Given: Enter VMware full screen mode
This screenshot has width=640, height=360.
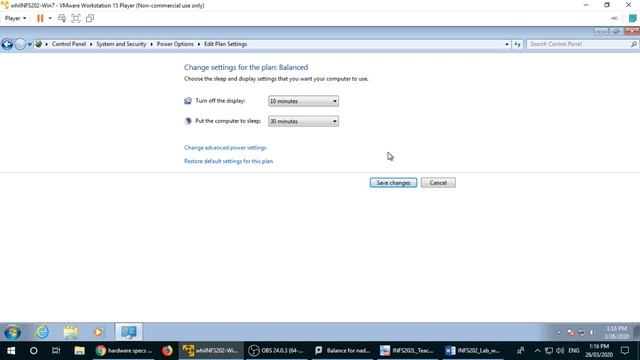Looking at the screenshot, I should tap(76, 18).
